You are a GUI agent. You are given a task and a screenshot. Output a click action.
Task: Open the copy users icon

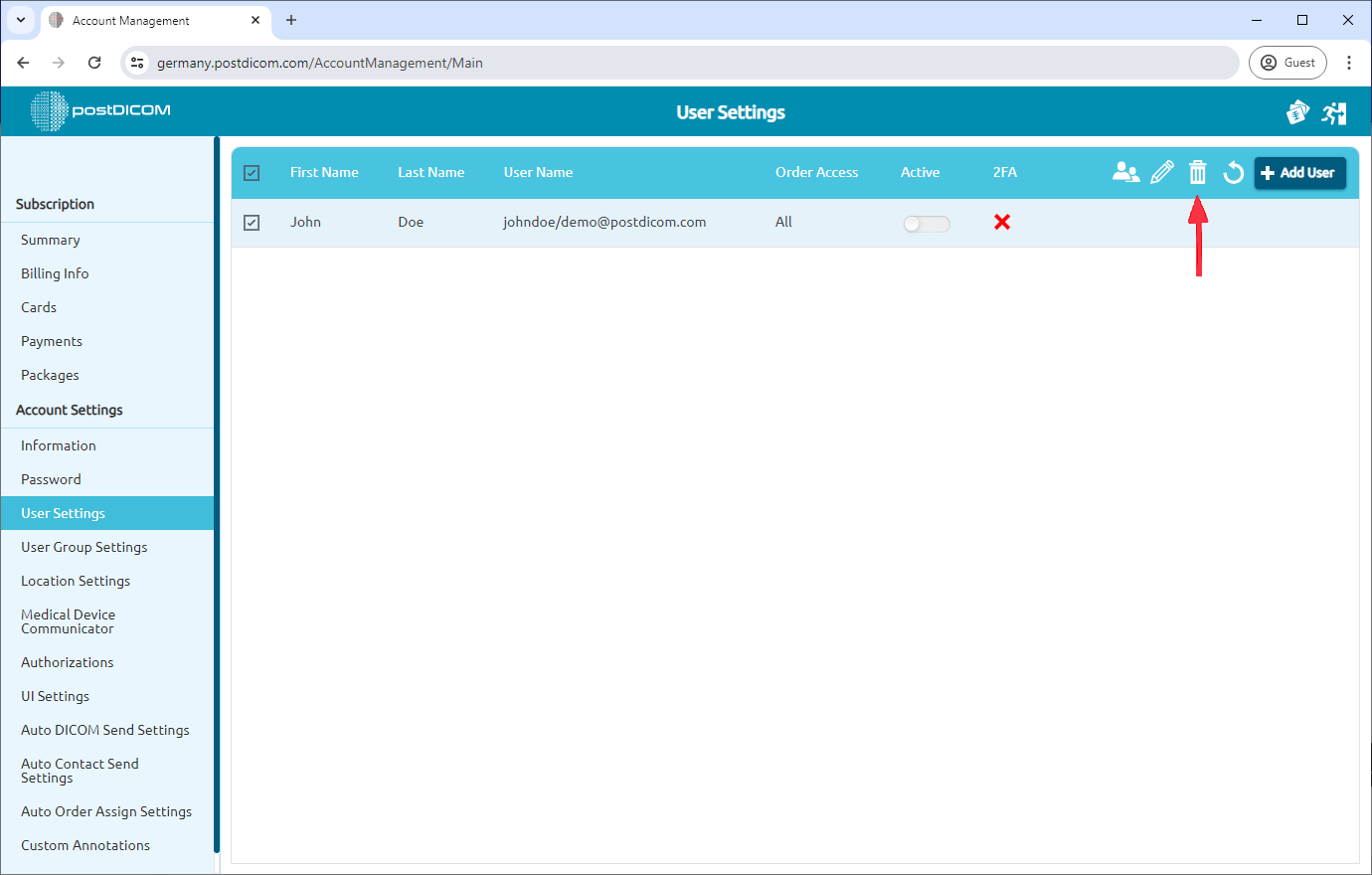(x=1125, y=172)
